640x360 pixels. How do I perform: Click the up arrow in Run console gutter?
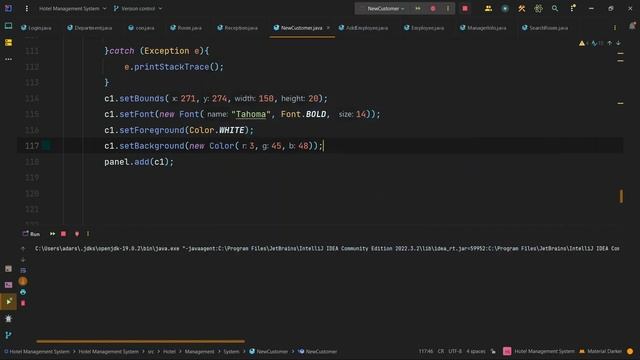pyautogui.click(x=23, y=249)
